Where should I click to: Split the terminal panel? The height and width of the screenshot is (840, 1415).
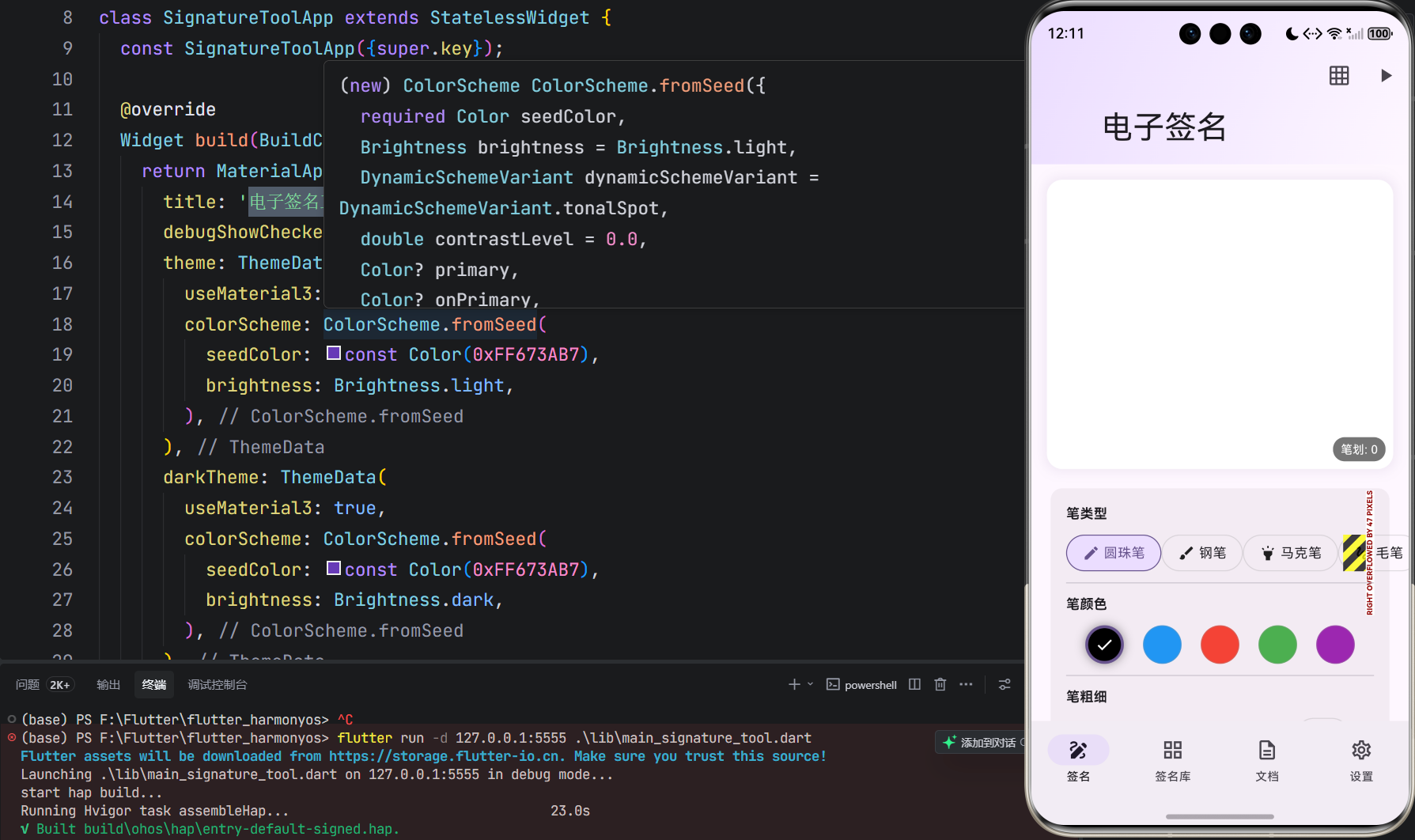pos(914,684)
